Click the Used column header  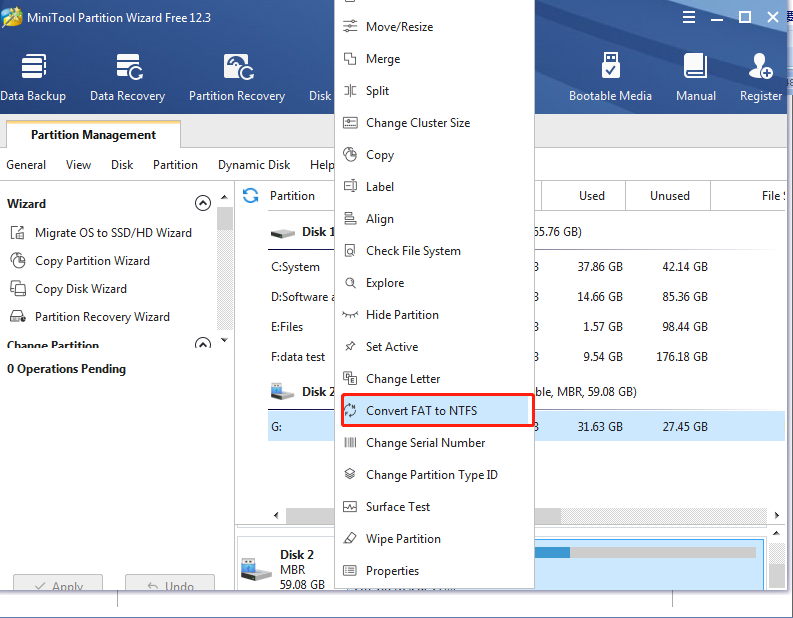point(584,195)
